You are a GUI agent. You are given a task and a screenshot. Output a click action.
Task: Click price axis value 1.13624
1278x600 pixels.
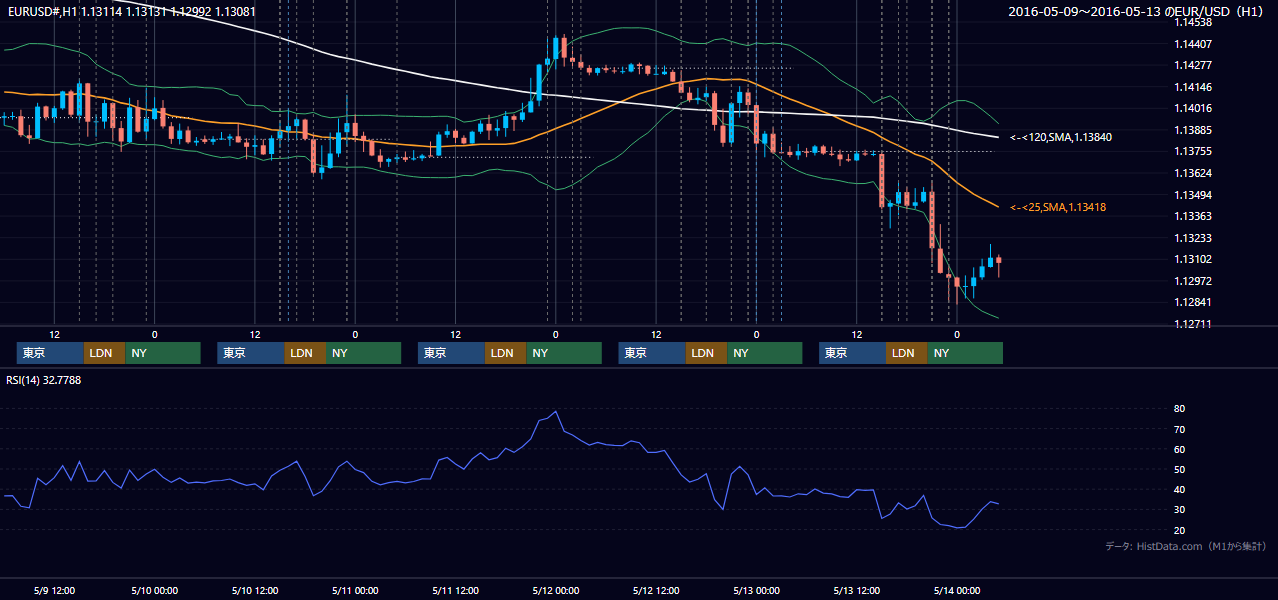1194,173
